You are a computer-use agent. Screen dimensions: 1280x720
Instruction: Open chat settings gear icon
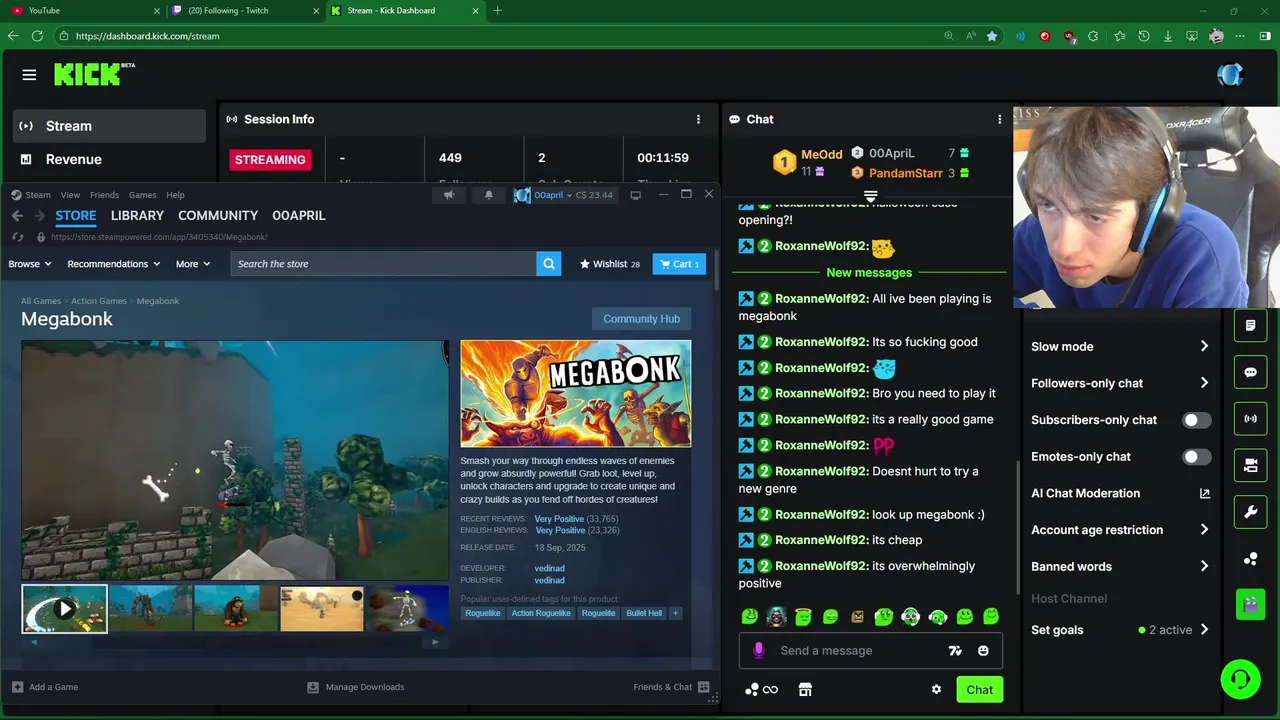click(936, 689)
